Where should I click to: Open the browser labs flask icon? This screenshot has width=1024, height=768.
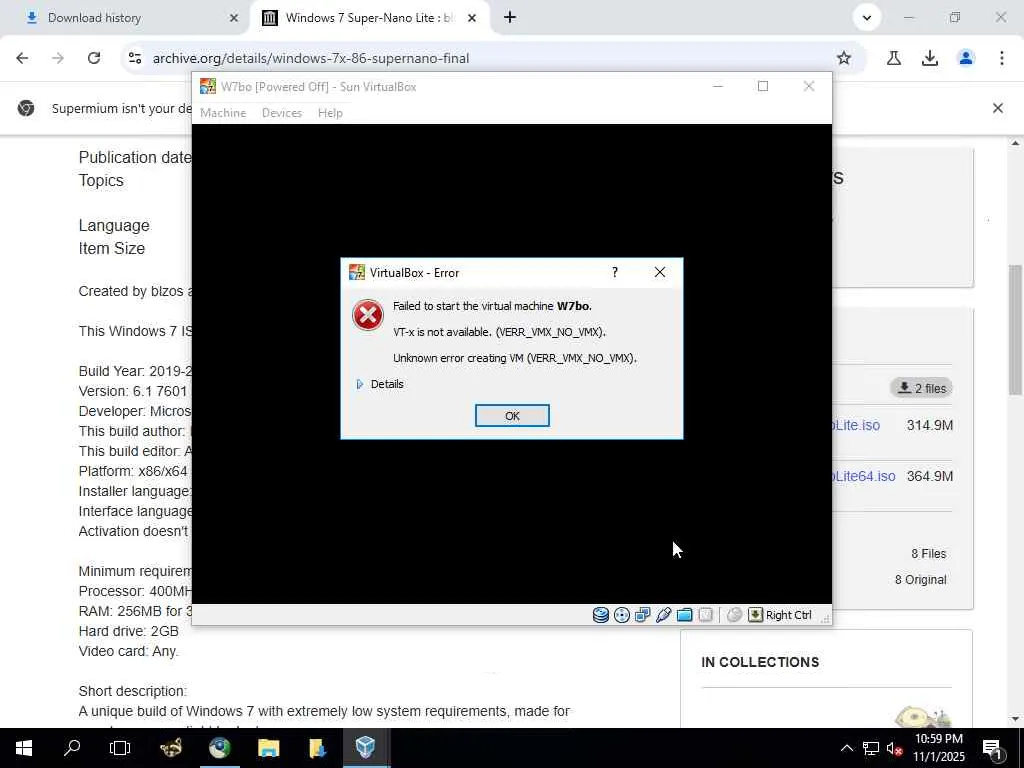tap(893, 58)
